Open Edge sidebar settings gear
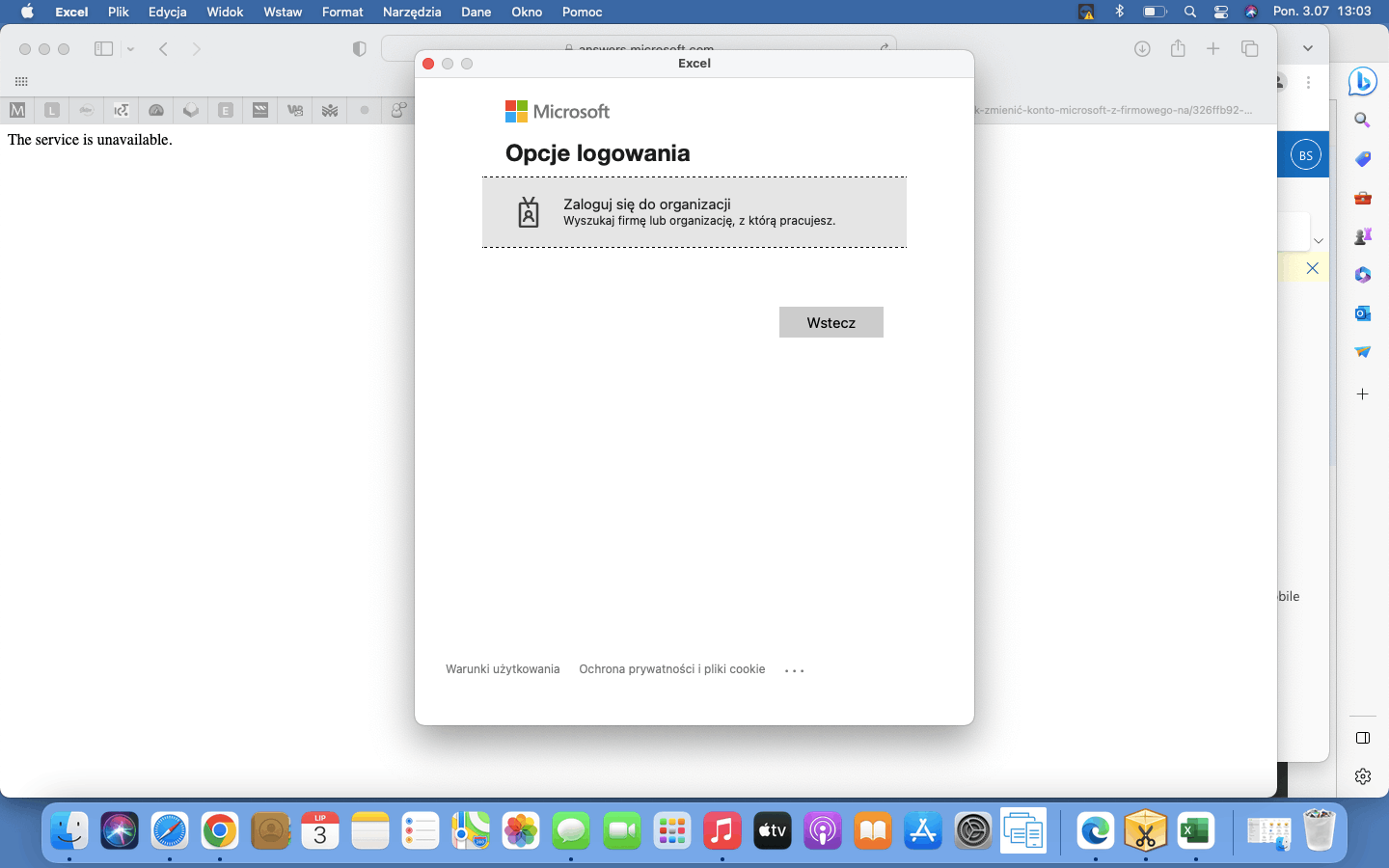The height and width of the screenshot is (868, 1389). pyautogui.click(x=1362, y=776)
